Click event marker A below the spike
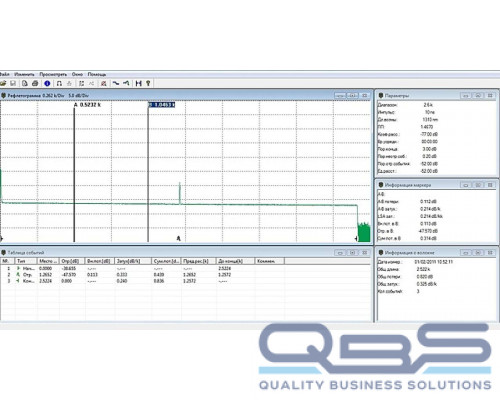The image size is (500, 400). pyautogui.click(x=178, y=238)
